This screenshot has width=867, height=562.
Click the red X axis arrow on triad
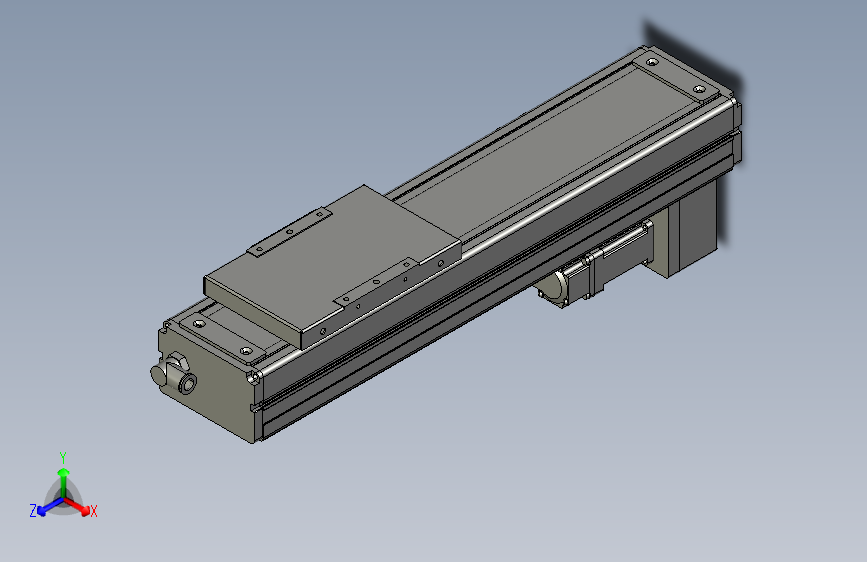tap(77, 506)
